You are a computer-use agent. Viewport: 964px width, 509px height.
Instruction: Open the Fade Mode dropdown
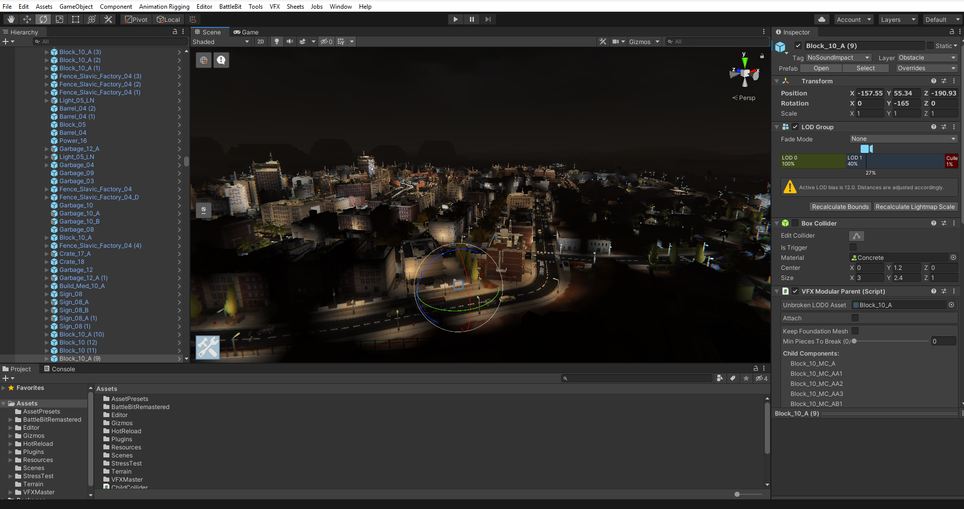pyautogui.click(x=903, y=139)
